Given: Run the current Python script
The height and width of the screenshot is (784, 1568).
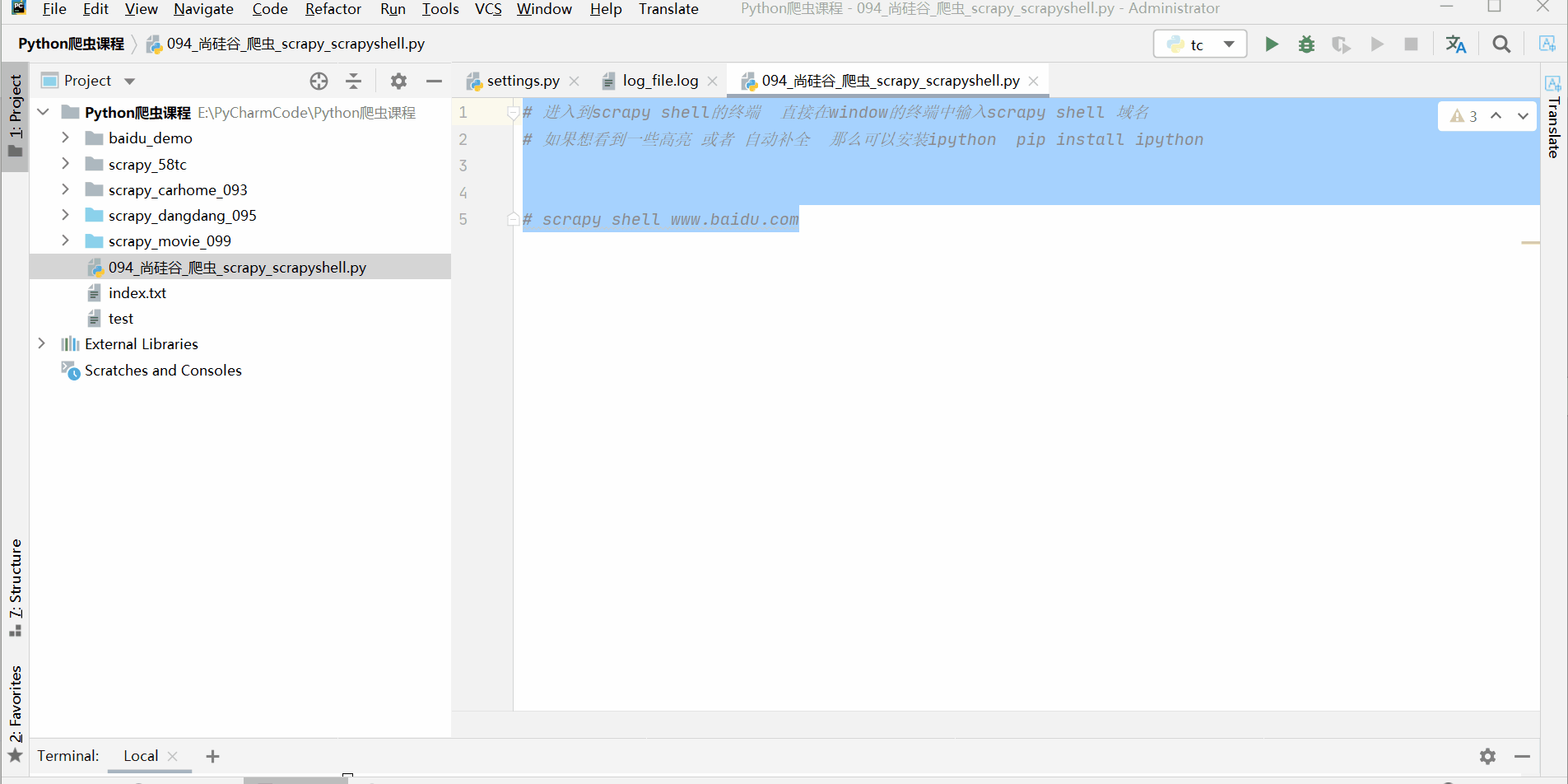Looking at the screenshot, I should [1272, 44].
